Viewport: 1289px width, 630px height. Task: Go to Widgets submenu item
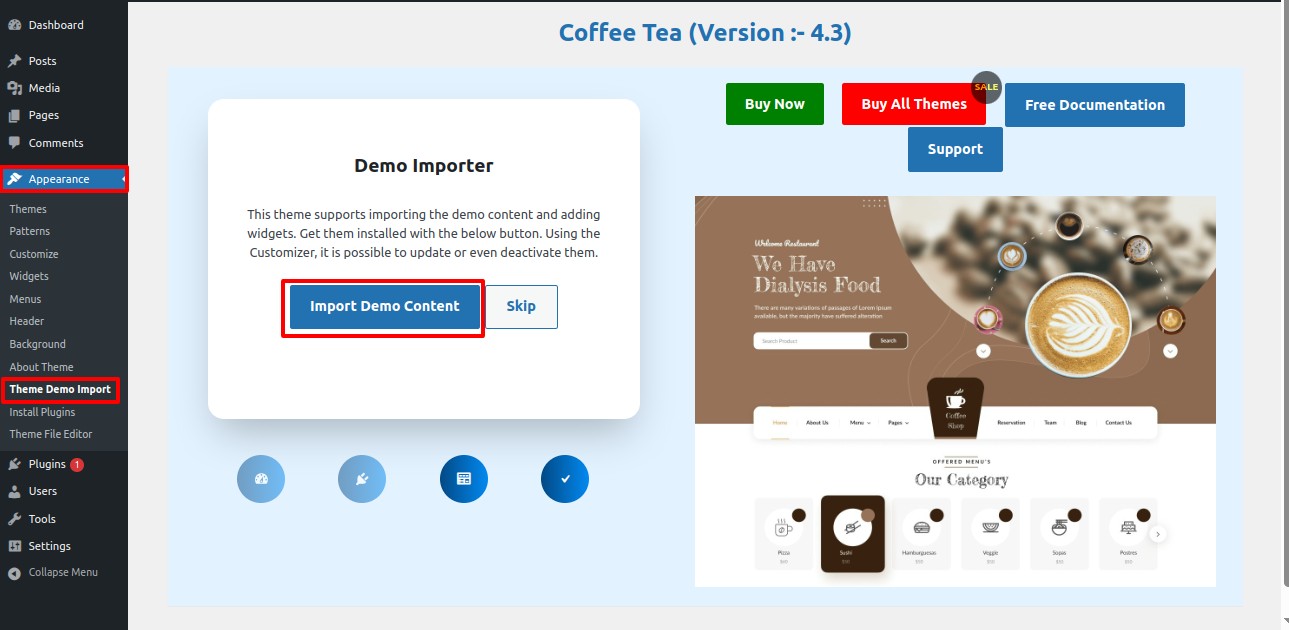coord(29,276)
